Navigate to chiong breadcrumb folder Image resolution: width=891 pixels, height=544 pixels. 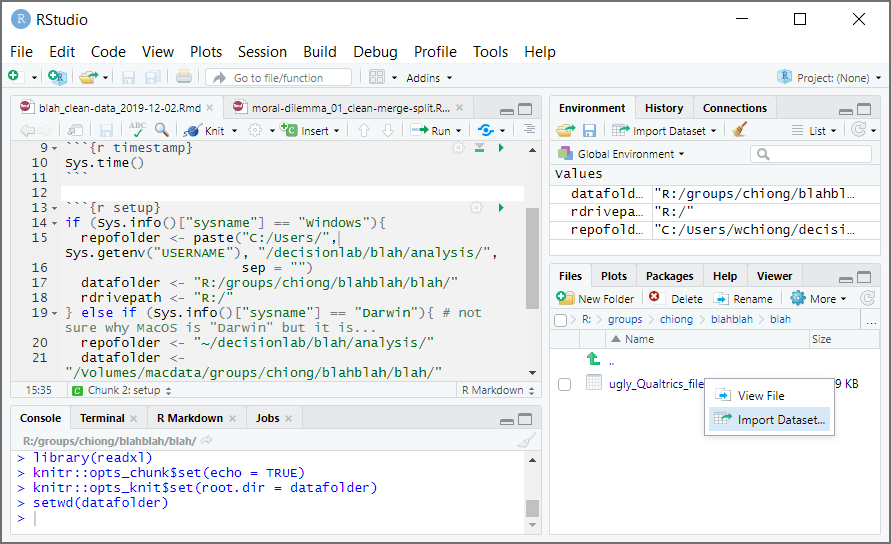[x=676, y=319]
